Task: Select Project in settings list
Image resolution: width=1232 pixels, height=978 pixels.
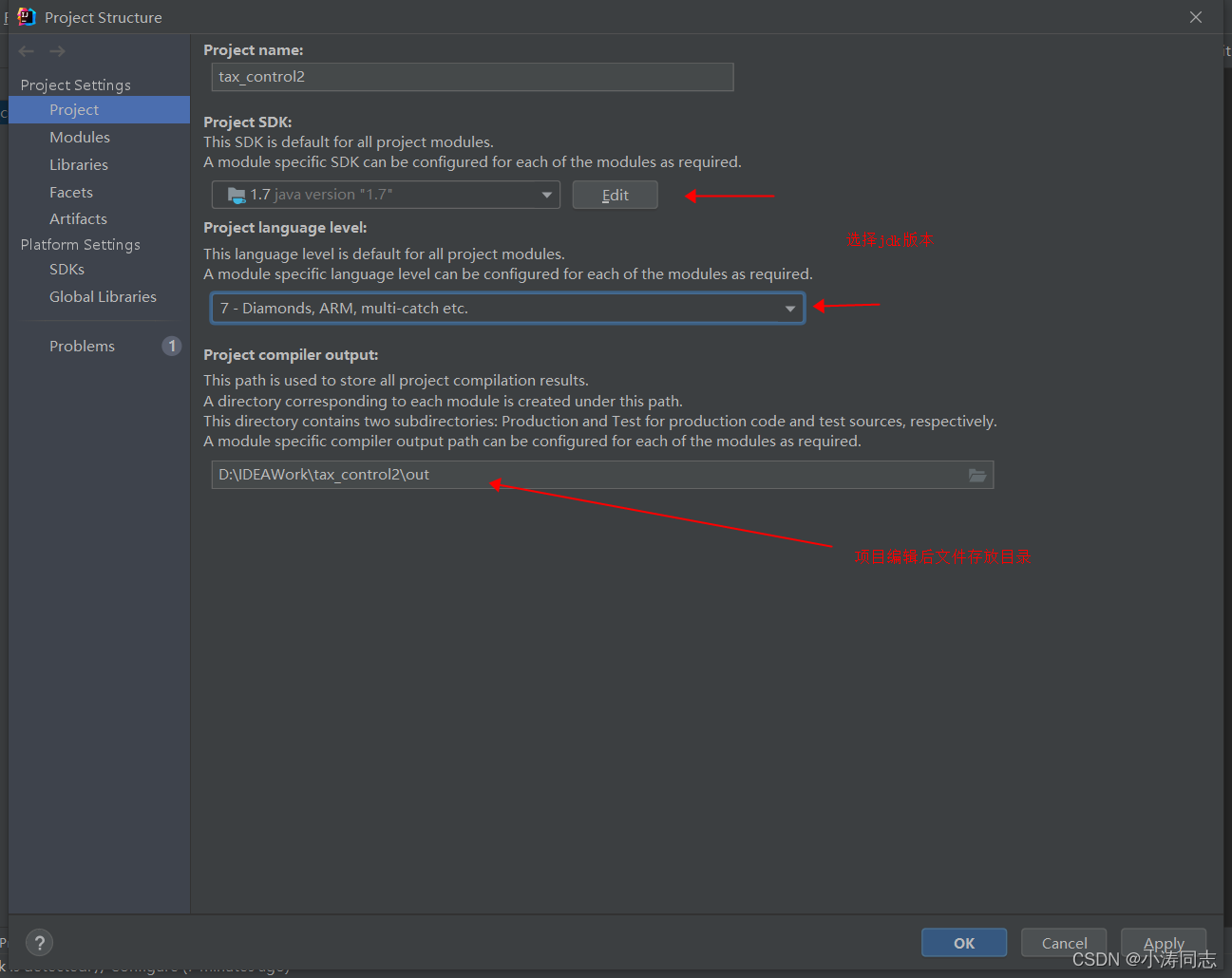Action: coord(99,110)
